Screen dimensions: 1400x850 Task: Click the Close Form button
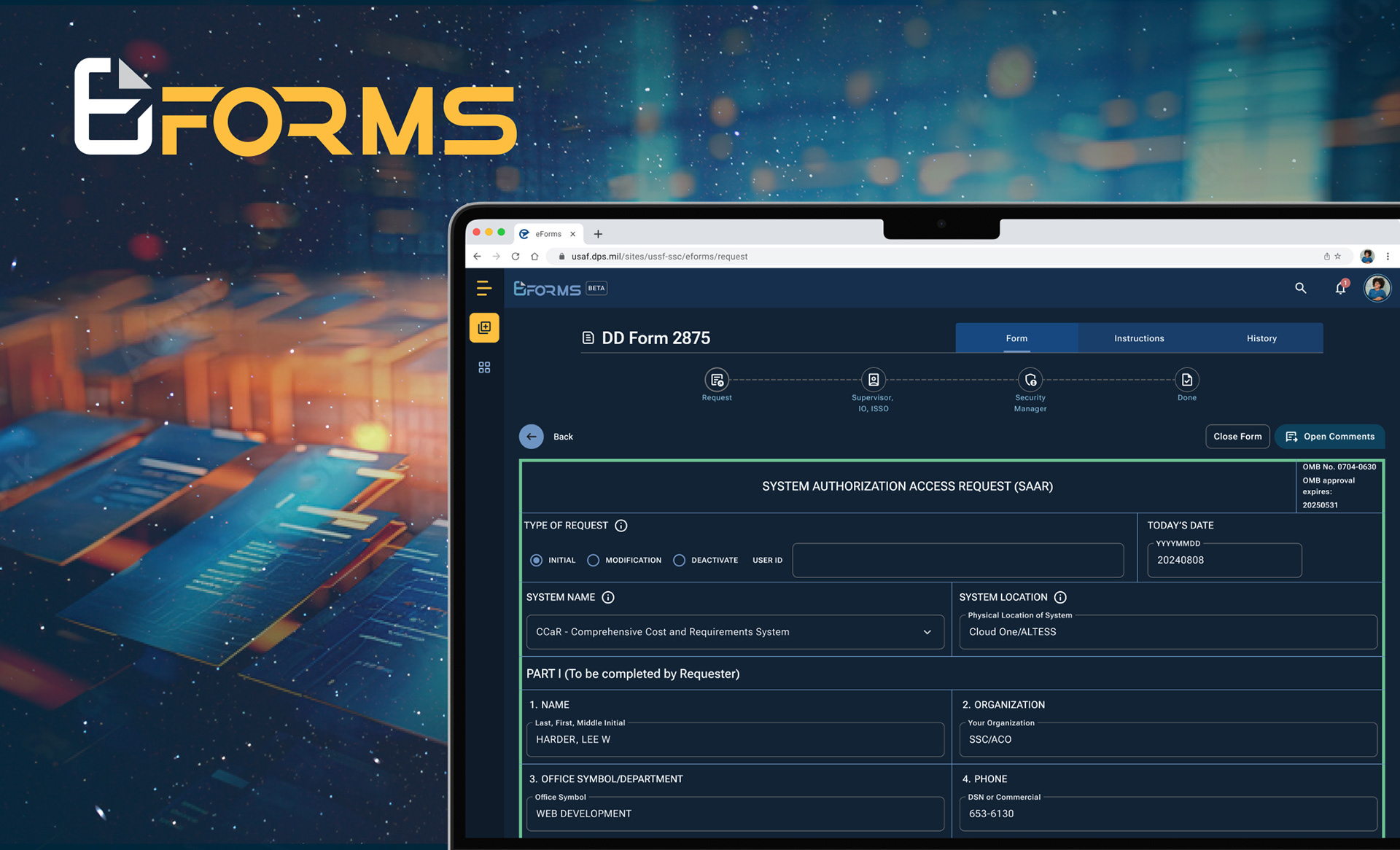coord(1237,437)
